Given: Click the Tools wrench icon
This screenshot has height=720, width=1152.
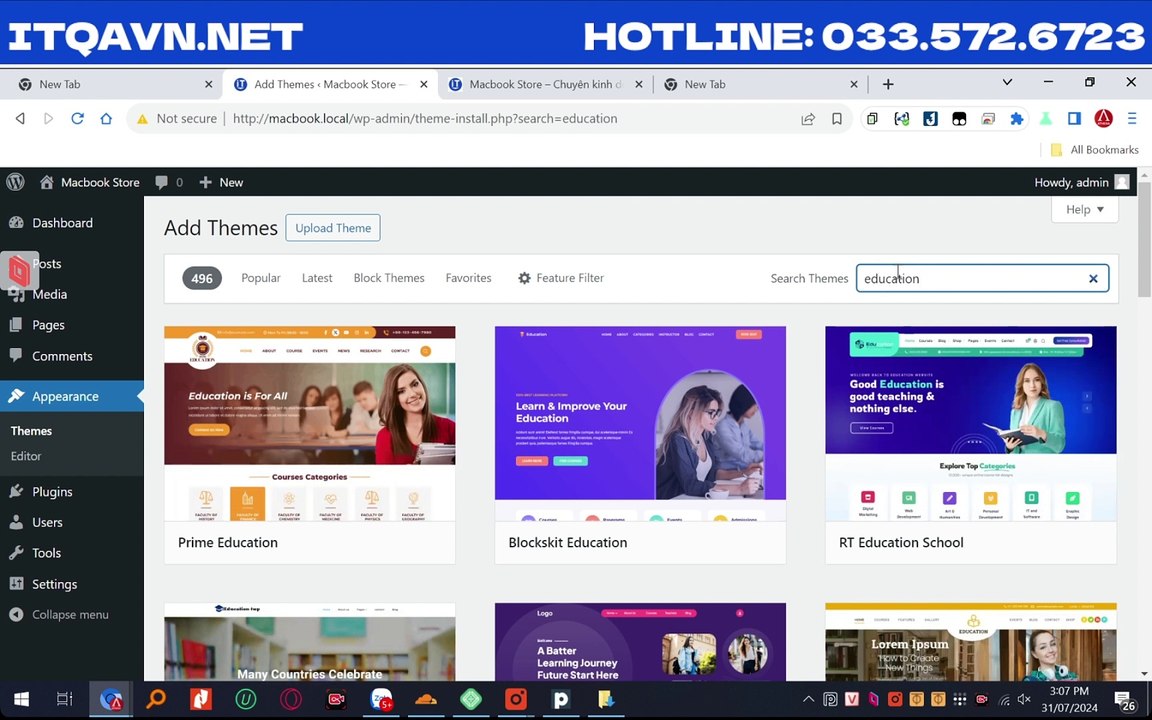Looking at the screenshot, I should pyautogui.click(x=16, y=552).
